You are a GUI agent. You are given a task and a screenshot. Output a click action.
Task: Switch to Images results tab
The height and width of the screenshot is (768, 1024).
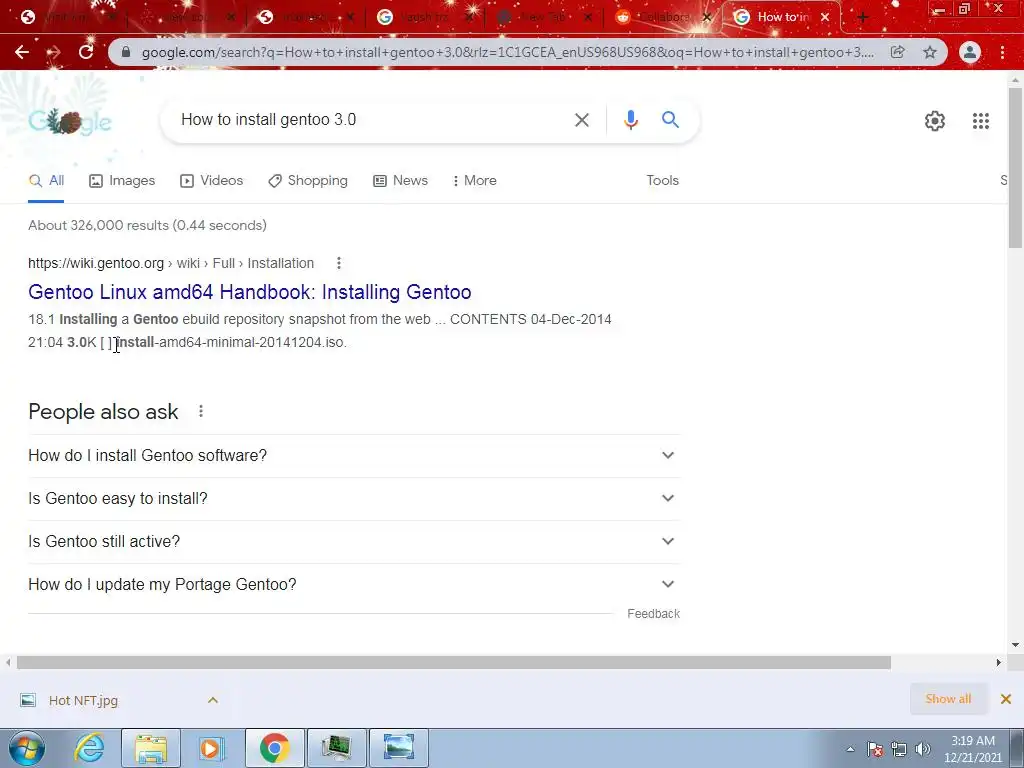pyautogui.click(x=122, y=180)
